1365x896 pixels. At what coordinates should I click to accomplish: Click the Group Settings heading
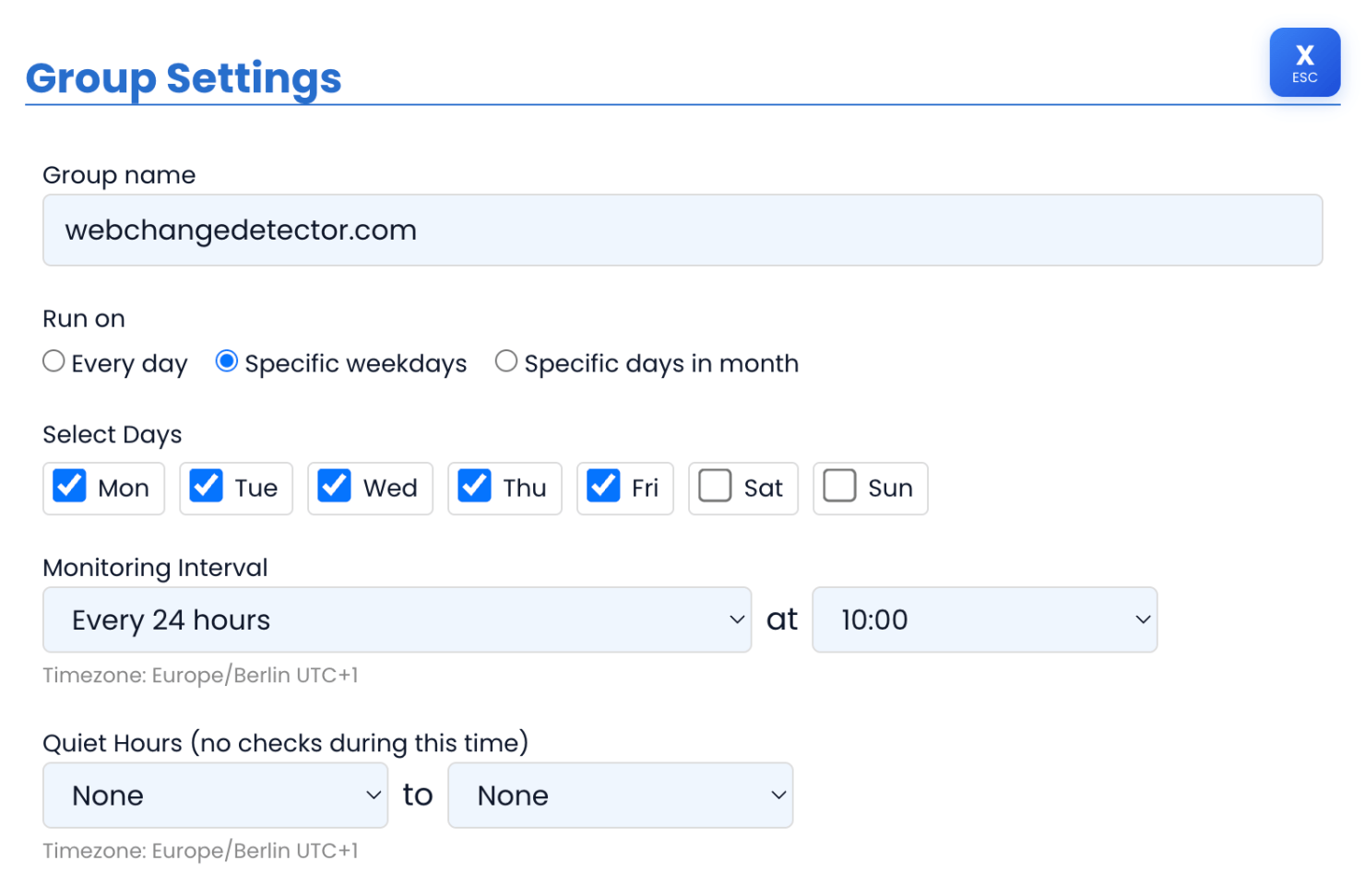pyautogui.click(x=183, y=78)
